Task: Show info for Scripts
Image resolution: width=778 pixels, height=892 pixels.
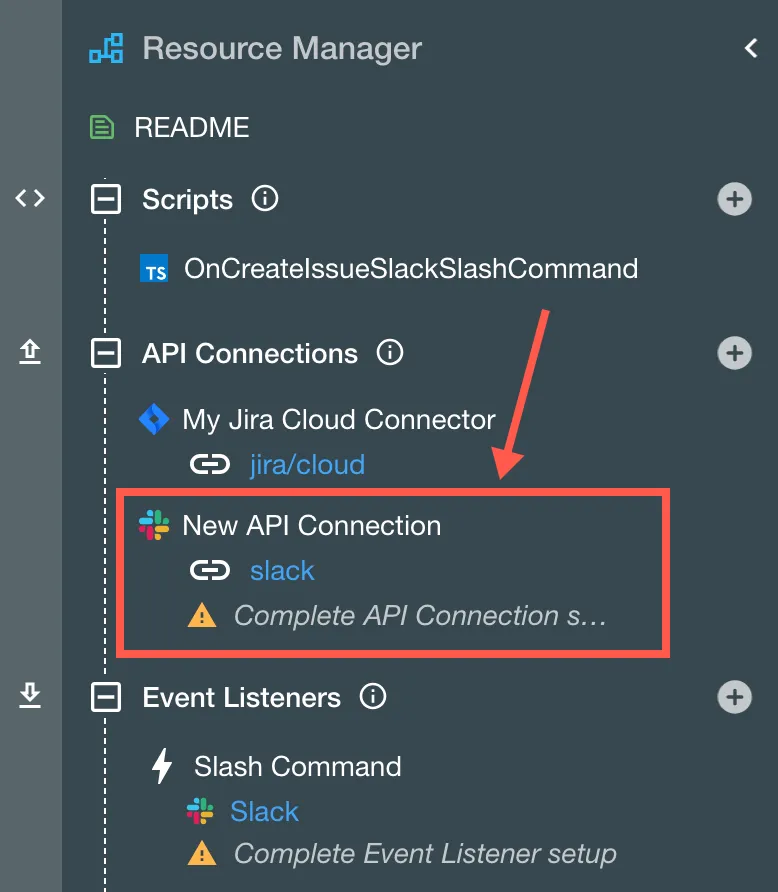Action: pos(265,199)
